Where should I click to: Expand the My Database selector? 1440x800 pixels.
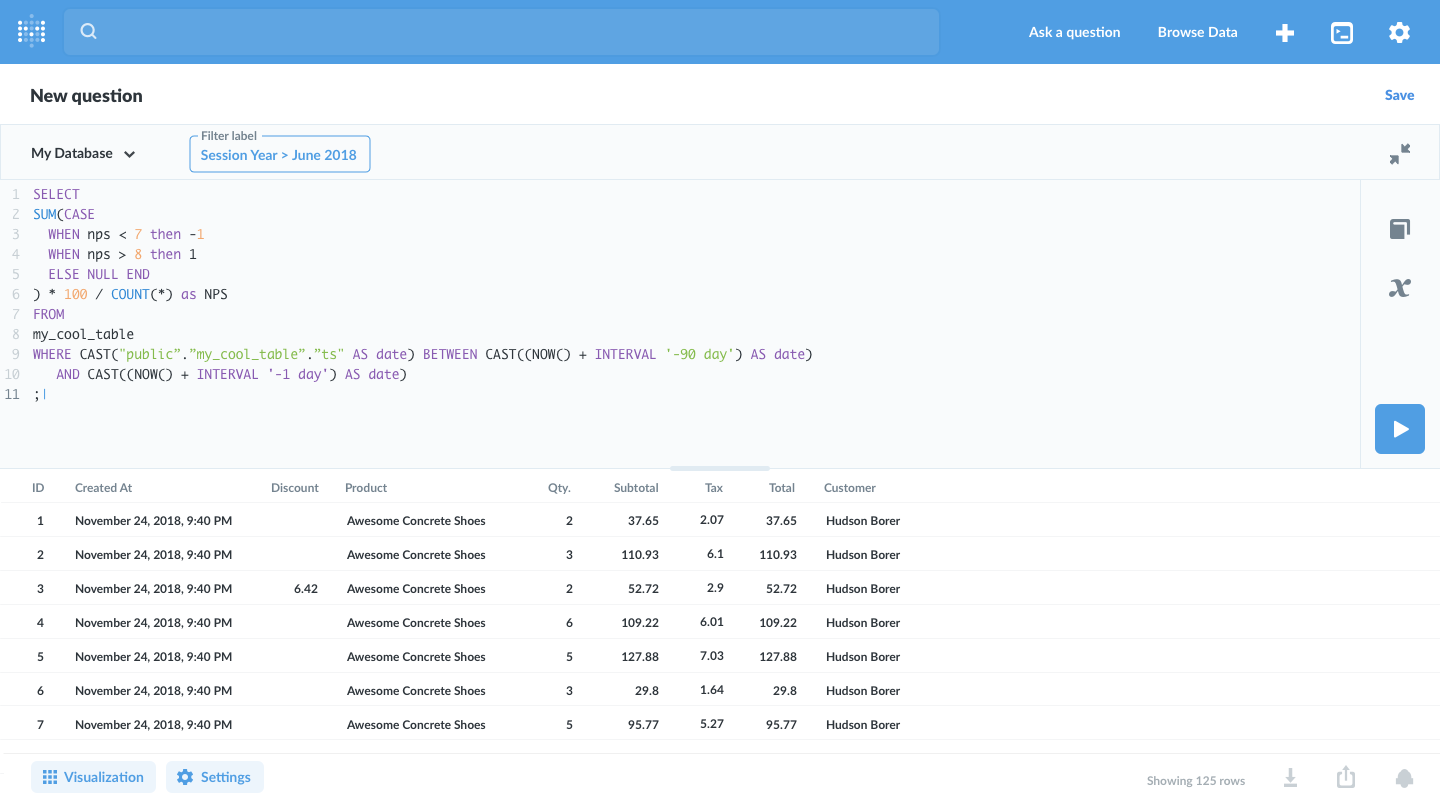click(x=82, y=153)
